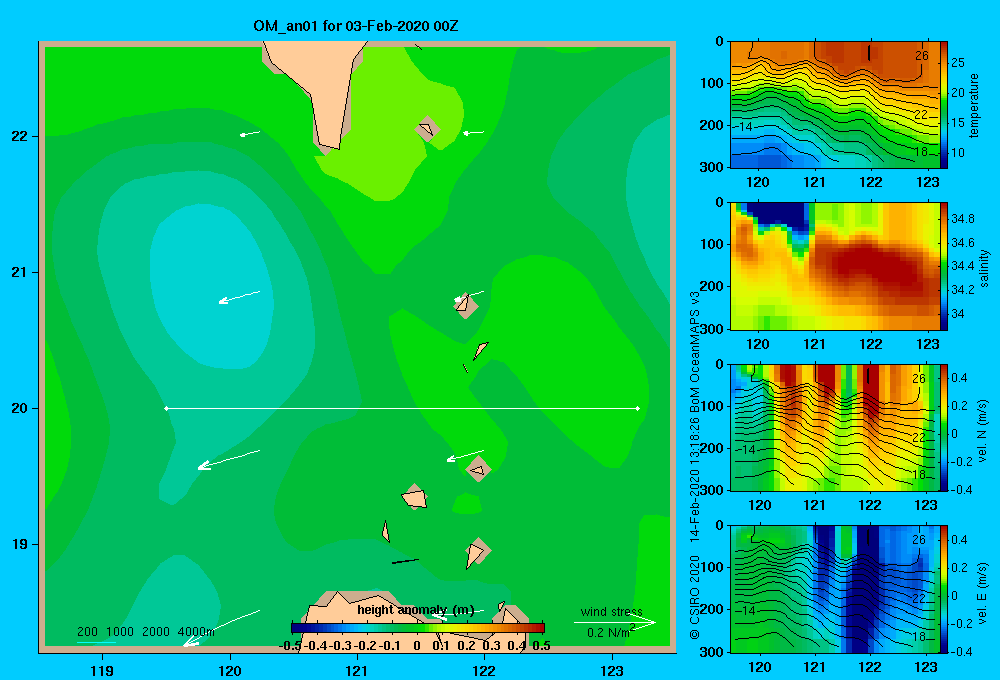
Task: Click the 'wind stress' legend label
Action: [x=611, y=612]
